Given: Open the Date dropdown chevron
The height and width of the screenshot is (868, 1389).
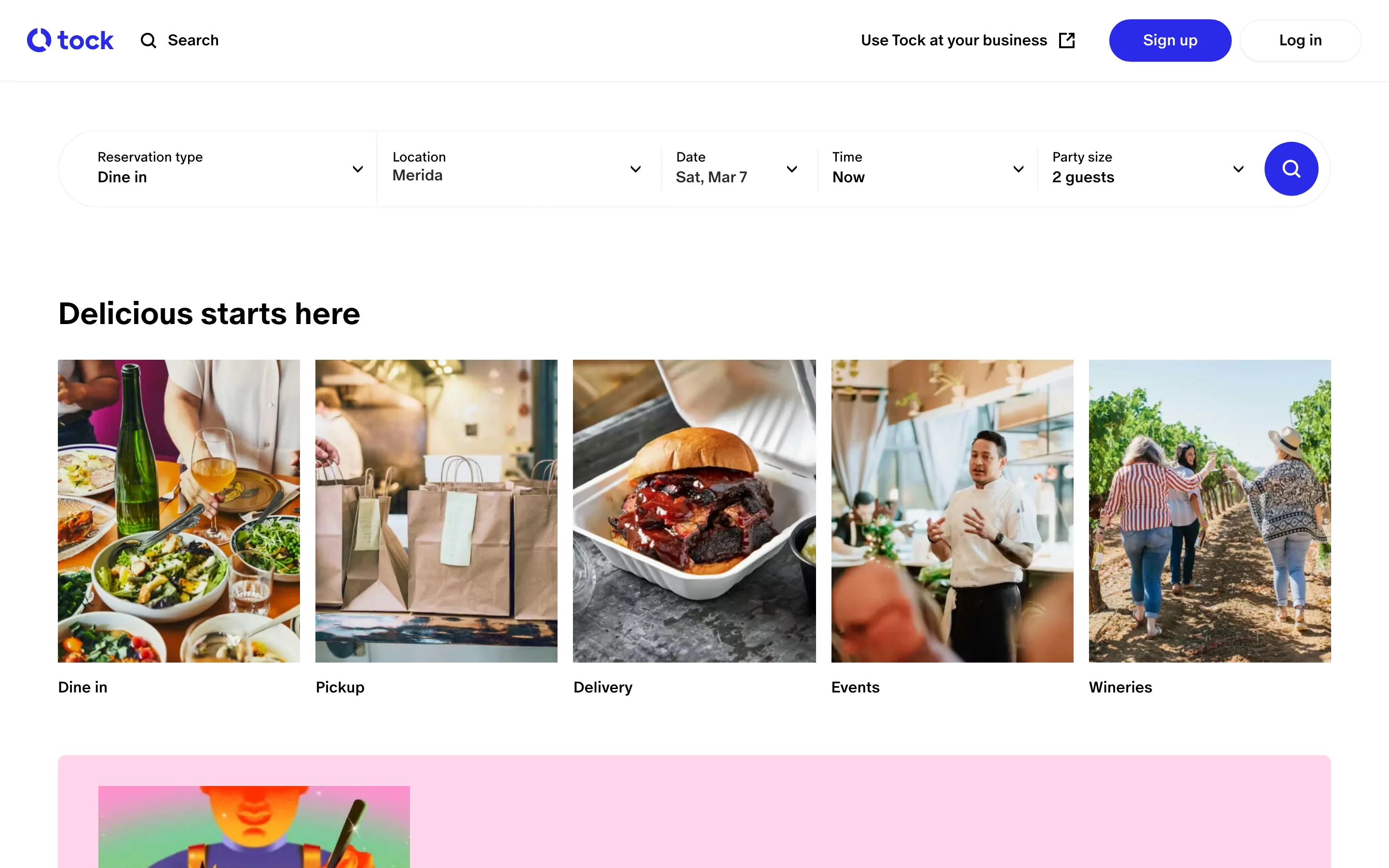Looking at the screenshot, I should coord(791,169).
